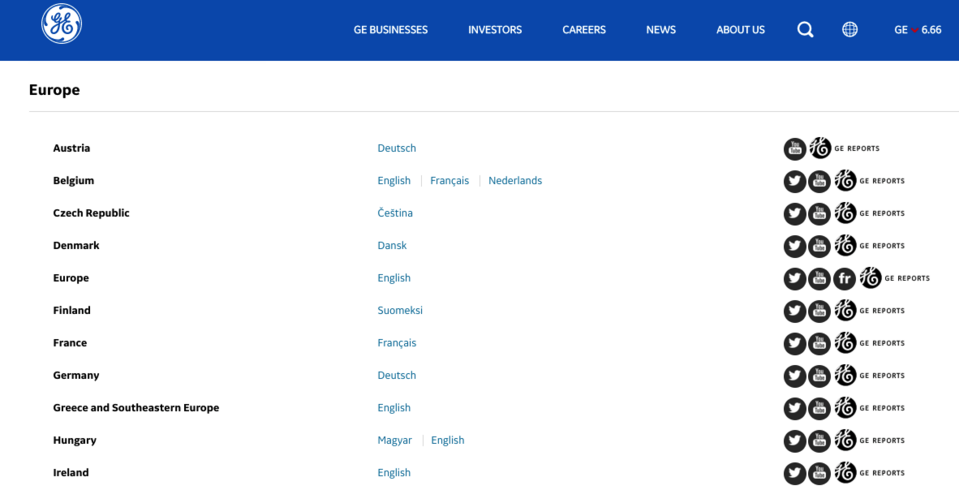Click the Europe row's 'fr' icon
959x490 pixels.
845,278
